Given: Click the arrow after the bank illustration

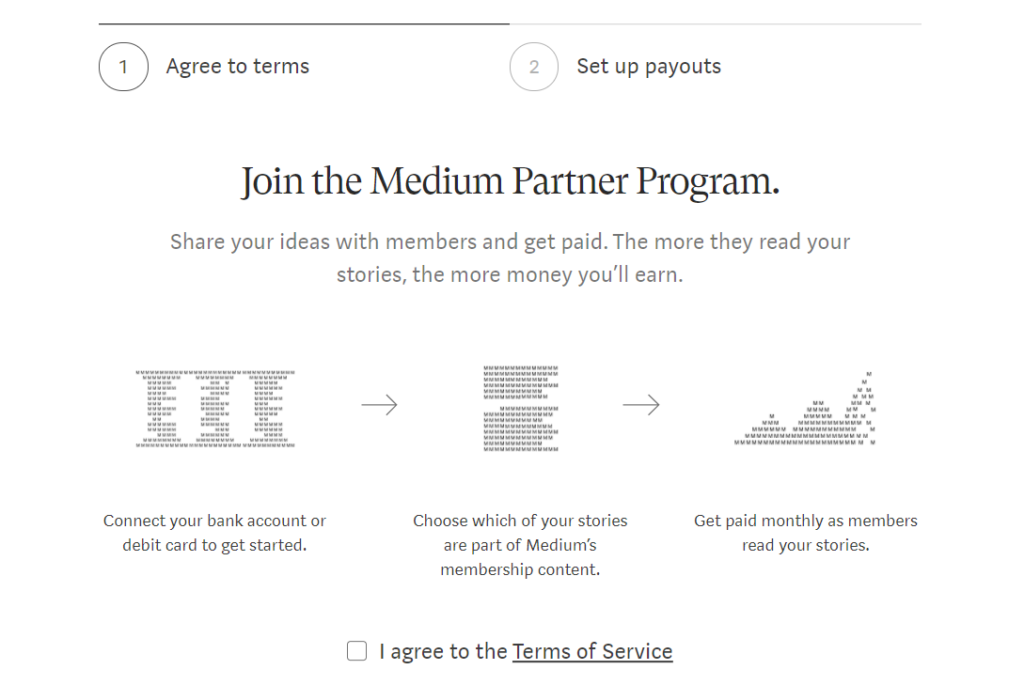Looking at the screenshot, I should tap(379, 405).
